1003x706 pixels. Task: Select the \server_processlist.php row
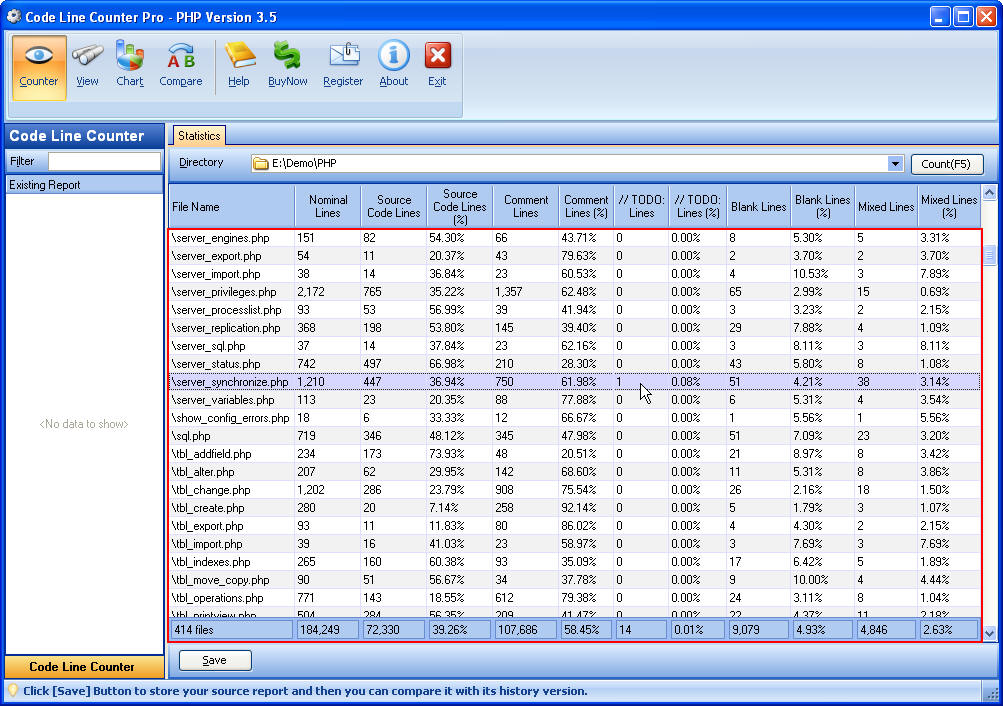tap(574, 310)
